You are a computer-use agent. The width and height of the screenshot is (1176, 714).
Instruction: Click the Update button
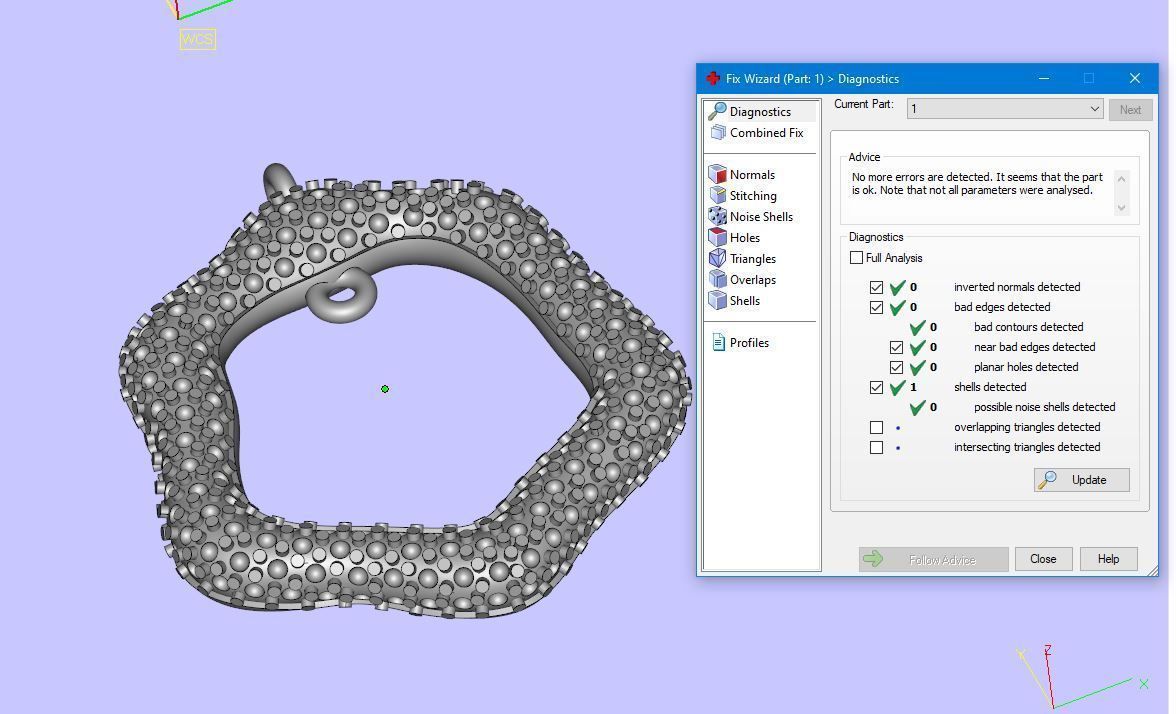tap(1082, 480)
